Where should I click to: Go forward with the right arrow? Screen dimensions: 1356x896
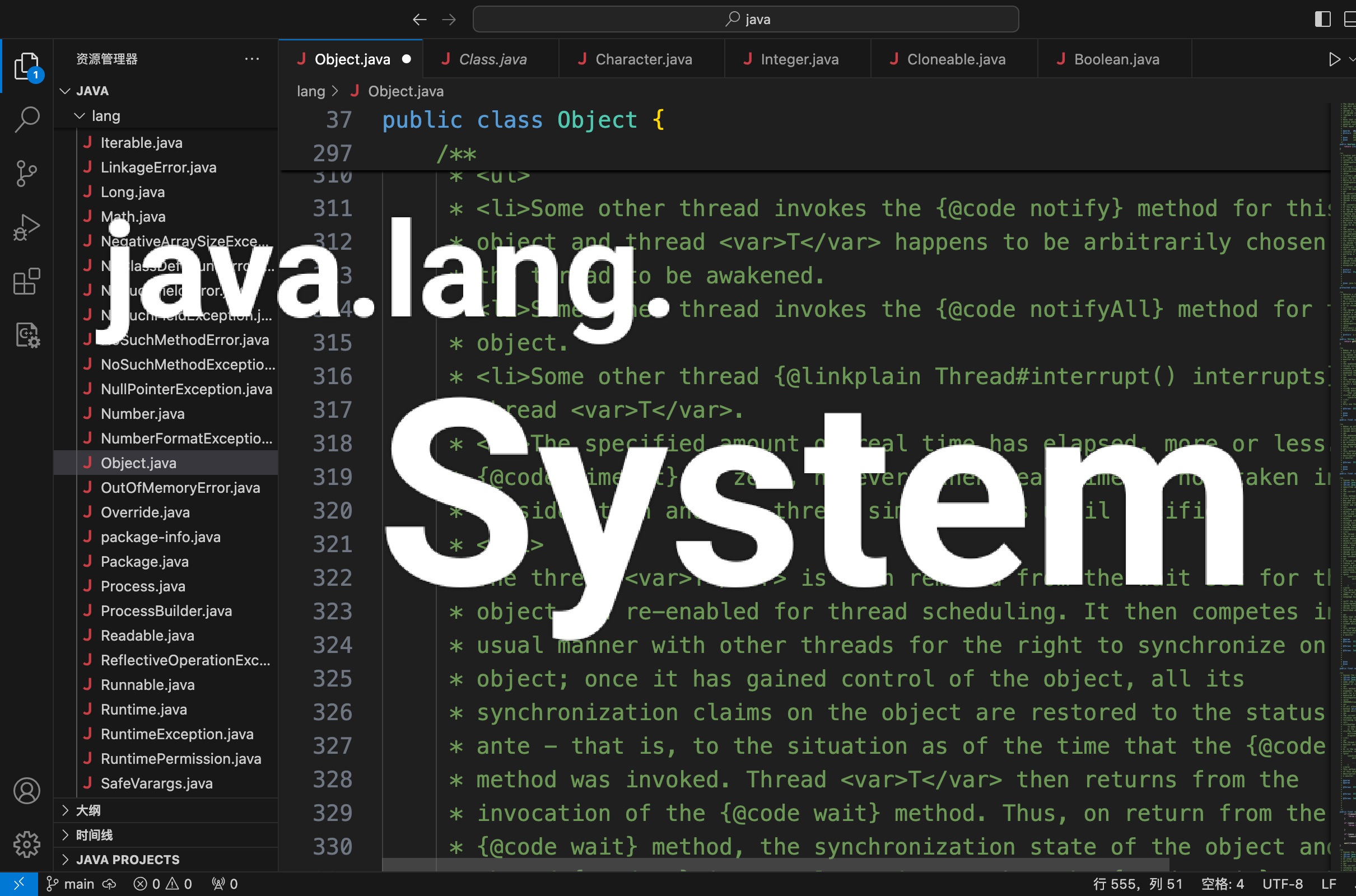coord(449,20)
